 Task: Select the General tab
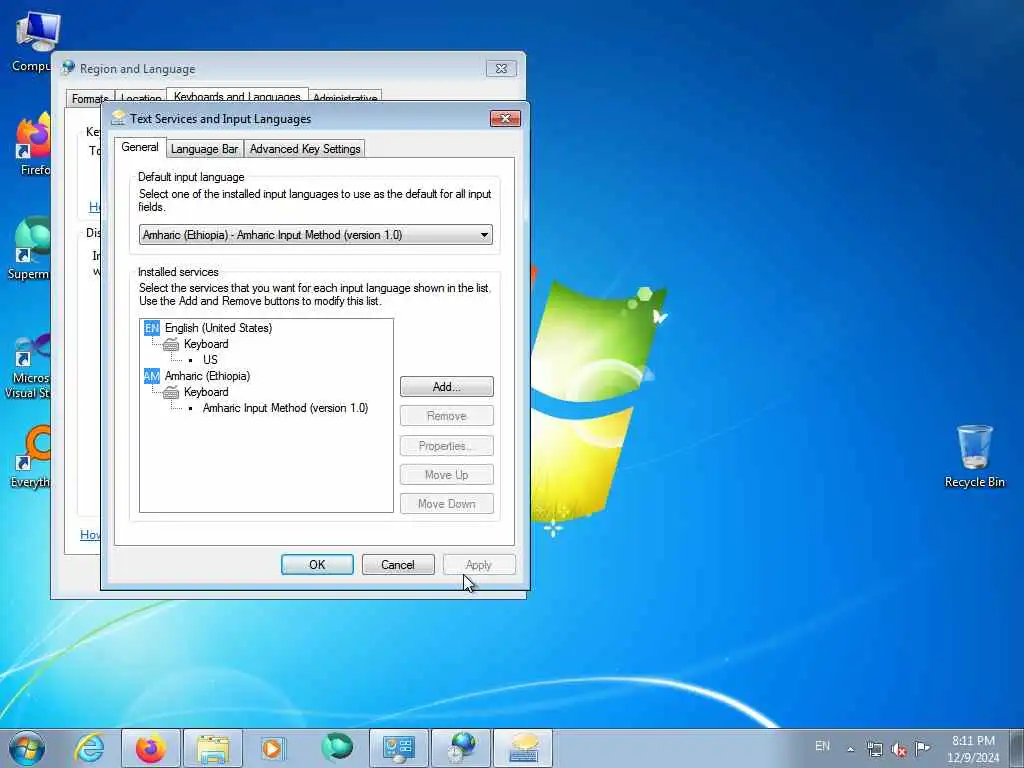click(140, 147)
